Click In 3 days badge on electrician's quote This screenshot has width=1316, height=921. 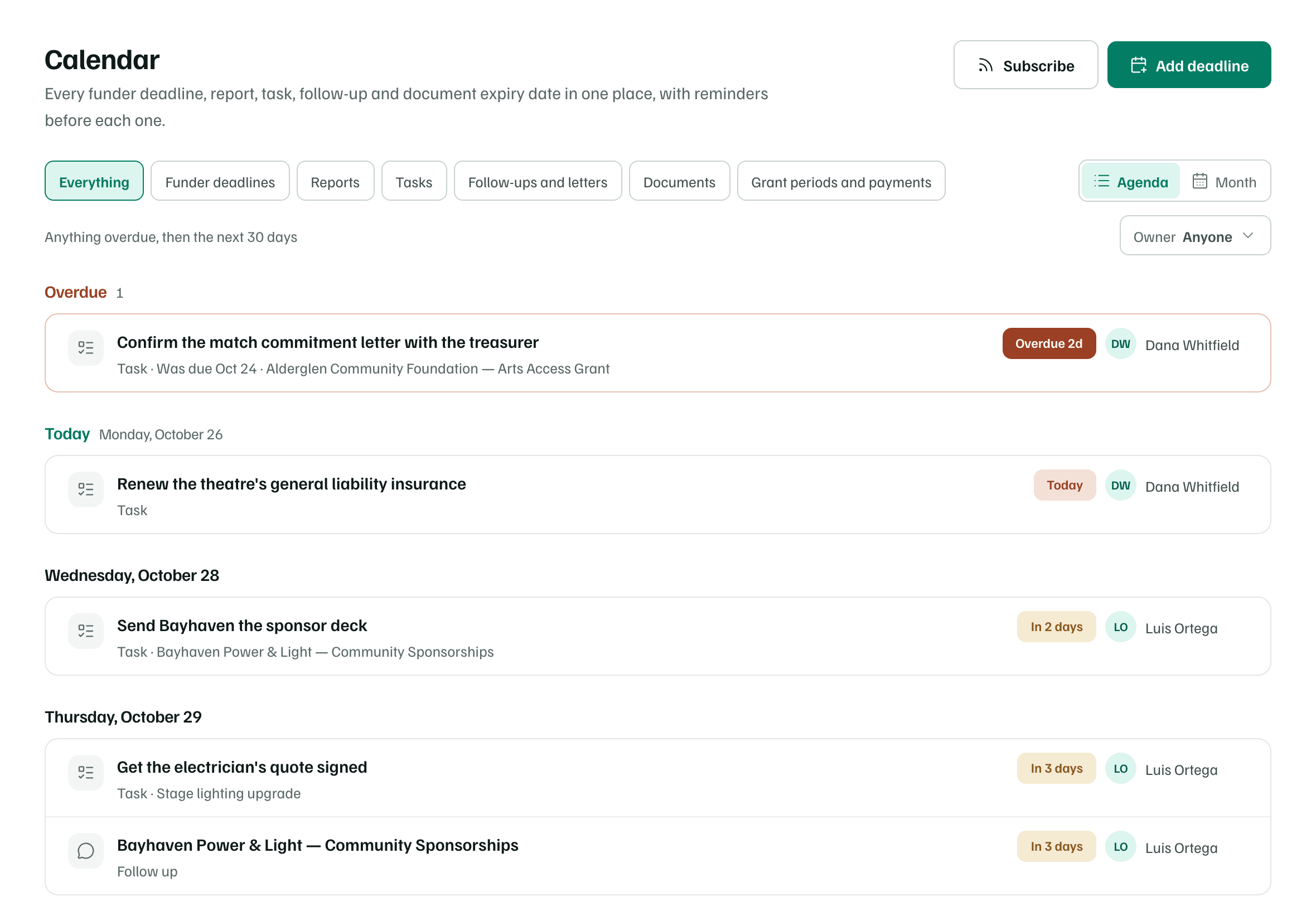click(1056, 769)
